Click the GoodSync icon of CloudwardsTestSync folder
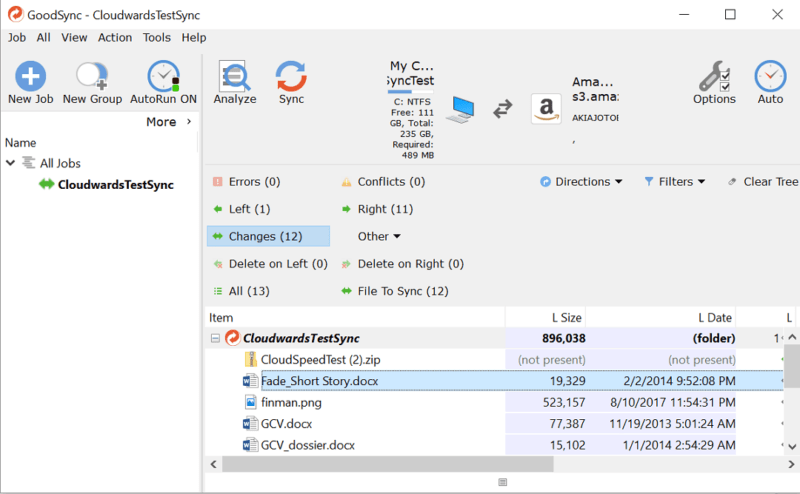 [x=233, y=338]
